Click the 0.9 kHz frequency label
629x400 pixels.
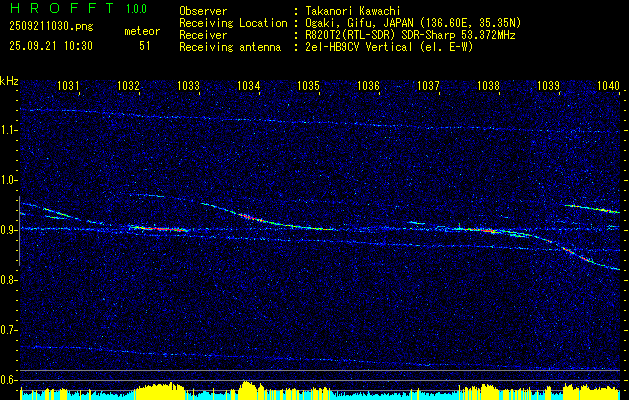pos(8,230)
